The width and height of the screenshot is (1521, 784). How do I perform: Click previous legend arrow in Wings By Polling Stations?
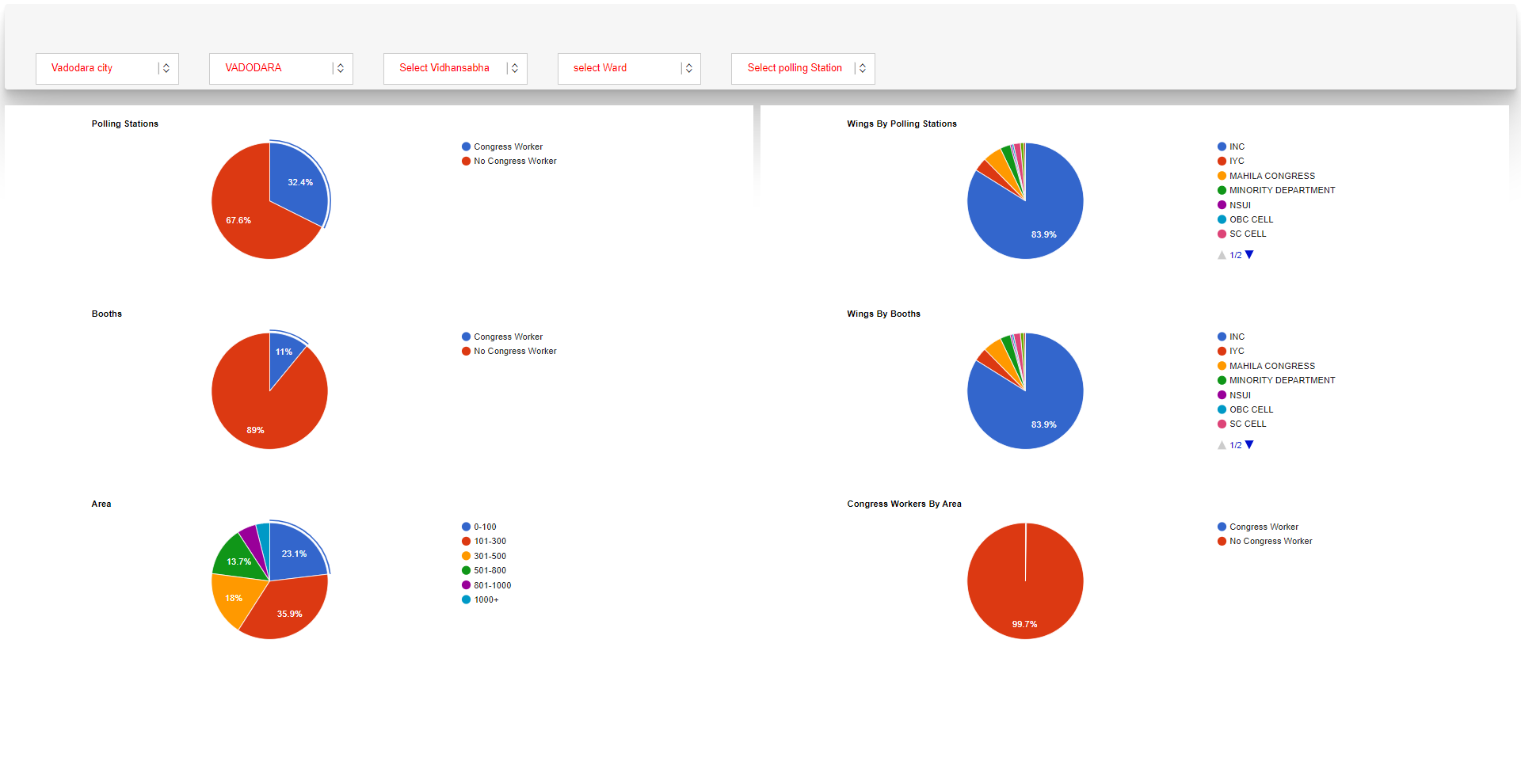click(1222, 255)
